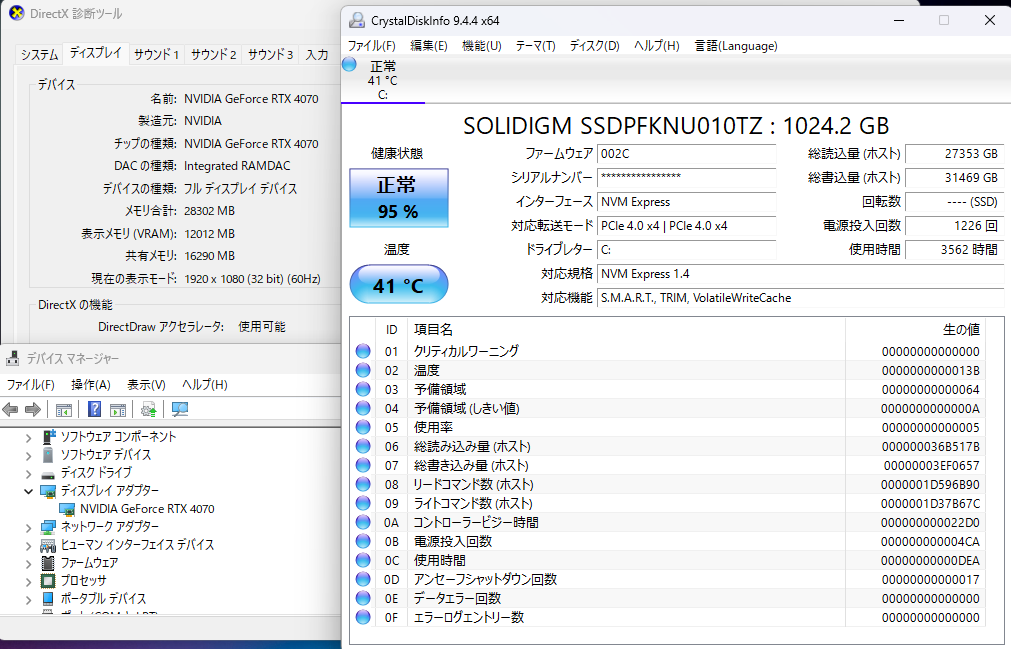Click the 項目名 column header
This screenshot has width=1011, height=649.
pyautogui.click(x=626, y=329)
